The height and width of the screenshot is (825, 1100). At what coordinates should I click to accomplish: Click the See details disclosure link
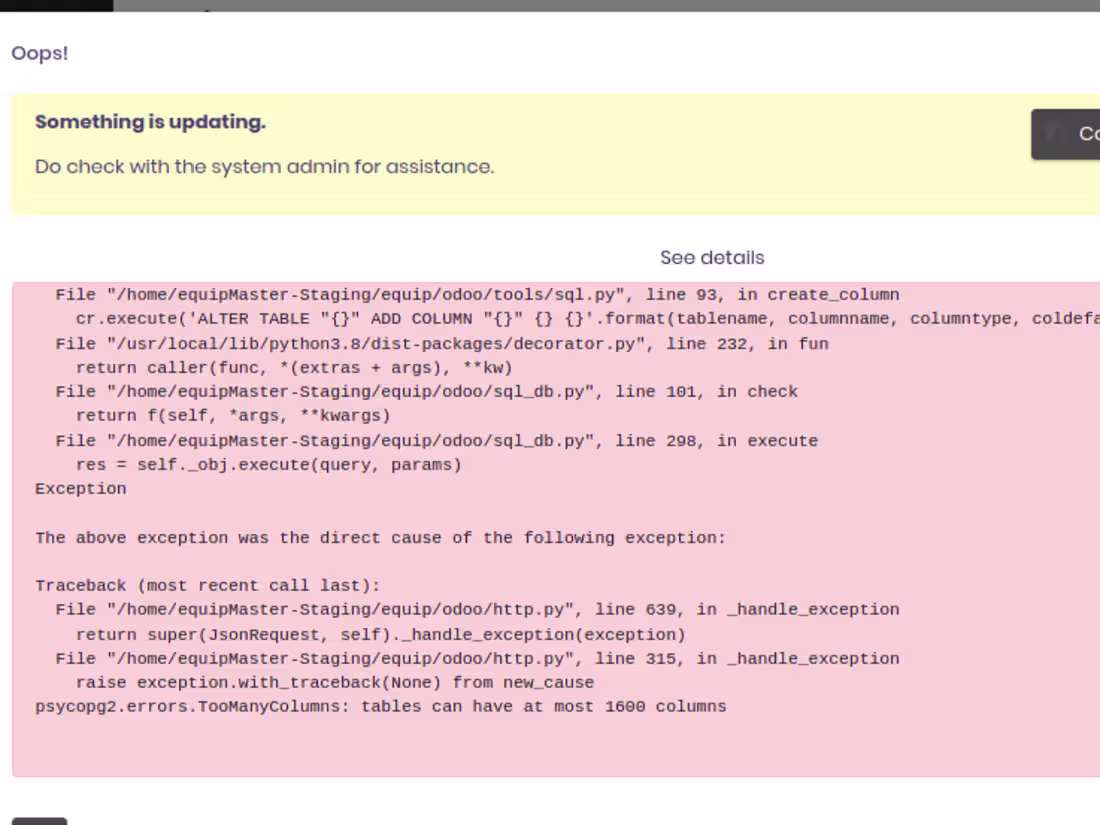point(711,257)
